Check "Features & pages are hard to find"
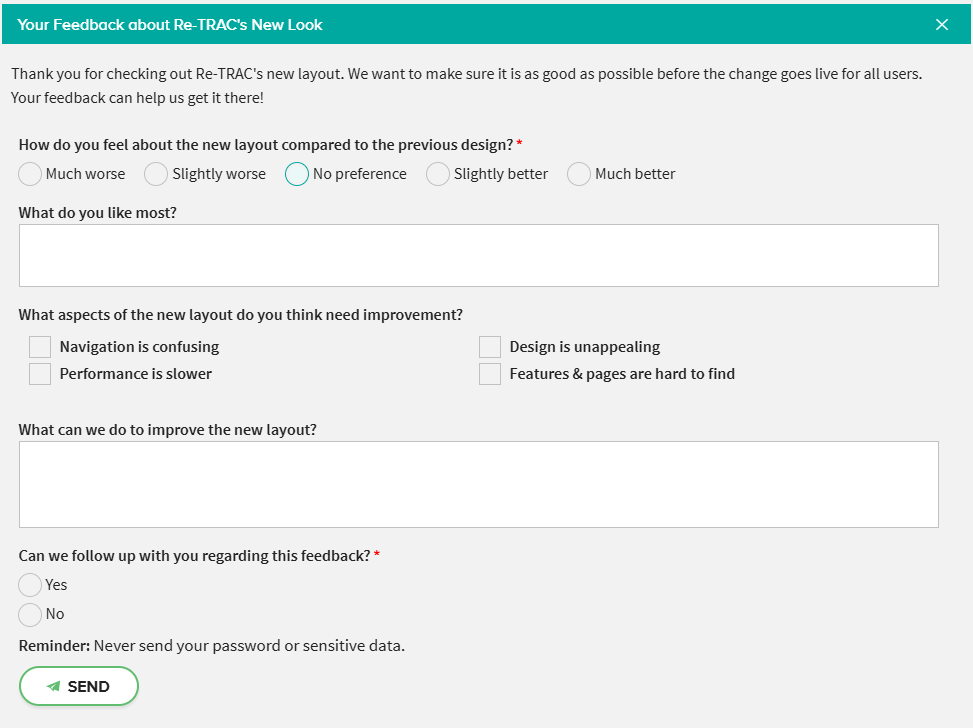 490,374
